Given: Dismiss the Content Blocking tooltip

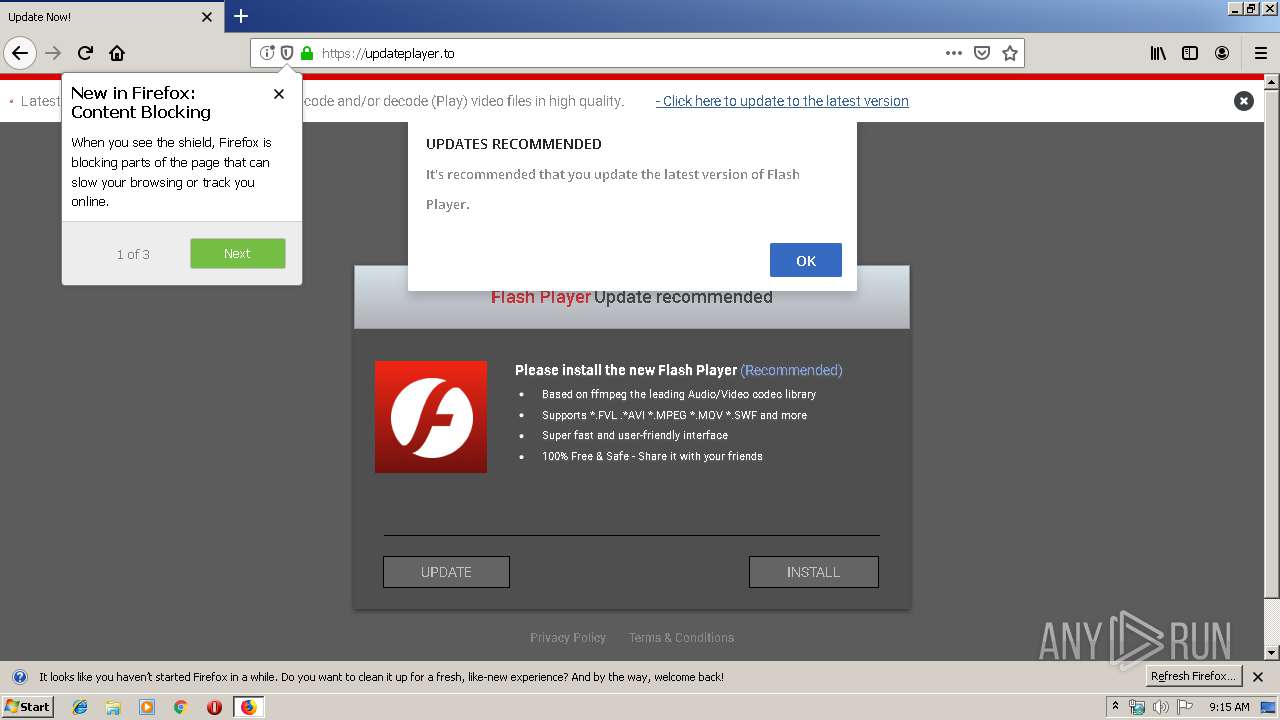Looking at the screenshot, I should pos(279,94).
